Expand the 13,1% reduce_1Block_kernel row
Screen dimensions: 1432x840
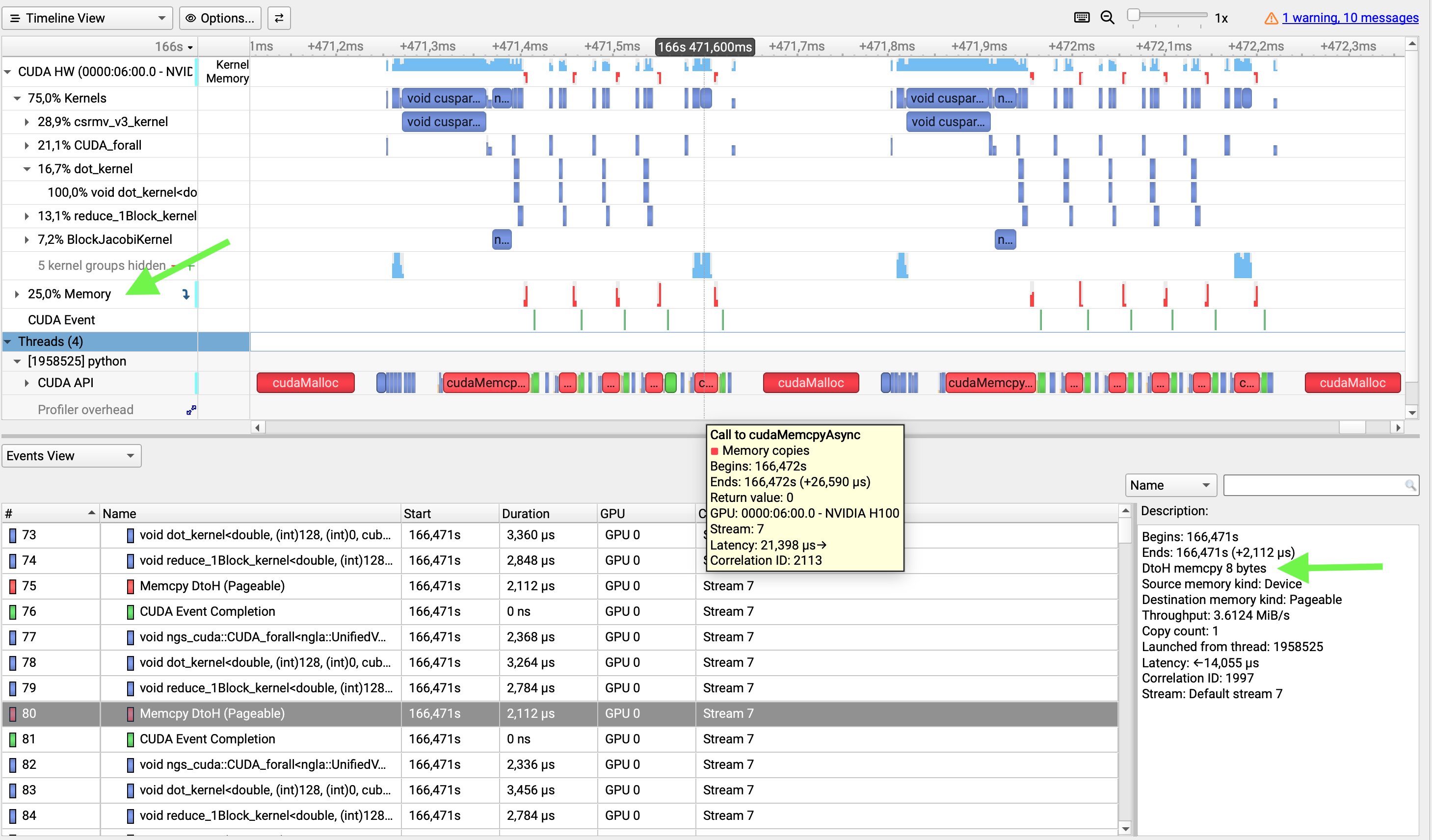(27, 216)
